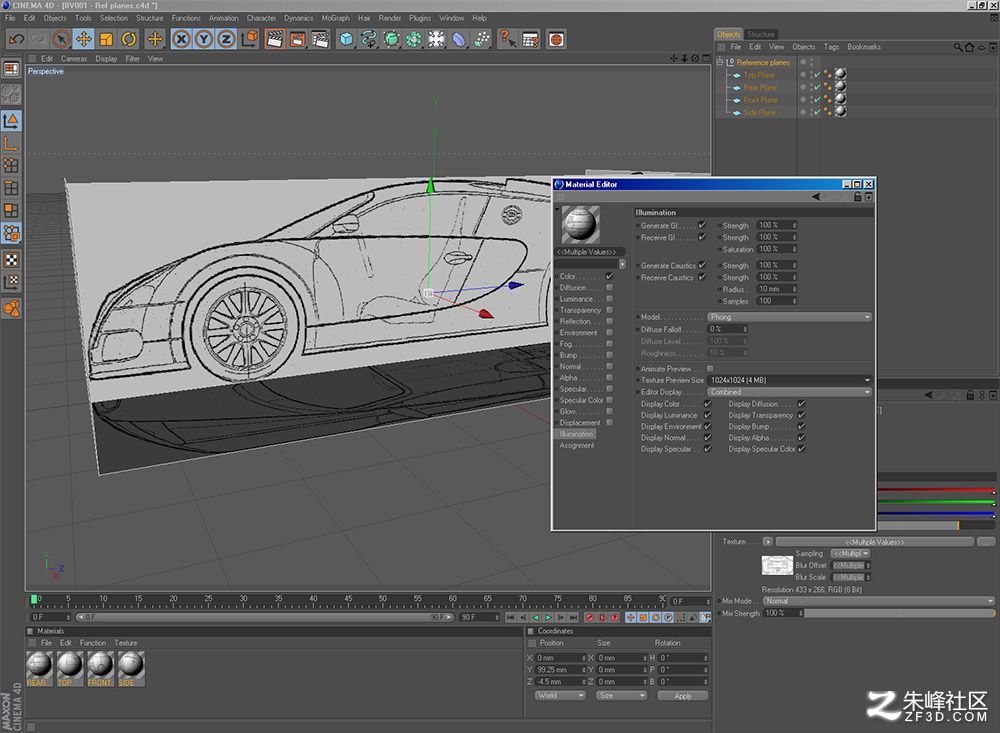
Task: Click the Texture arrow button
Action: (x=768, y=542)
